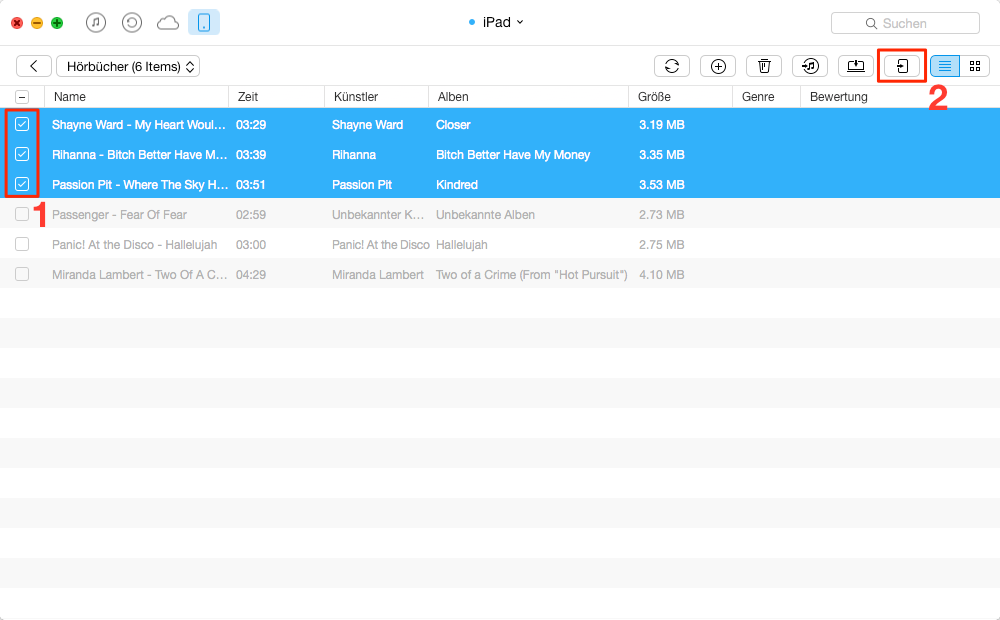Check the Panic! At the Disco checkbox
1000x620 pixels.
22,244
